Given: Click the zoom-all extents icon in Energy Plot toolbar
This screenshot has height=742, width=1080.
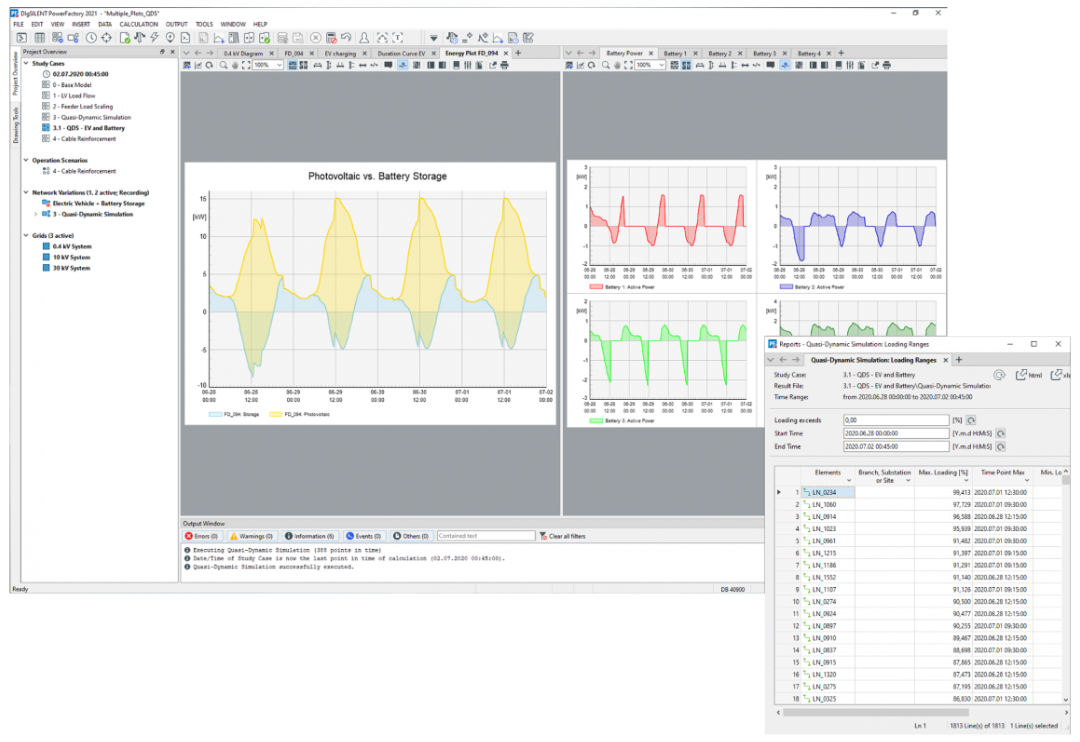Looking at the screenshot, I should click(246, 65).
